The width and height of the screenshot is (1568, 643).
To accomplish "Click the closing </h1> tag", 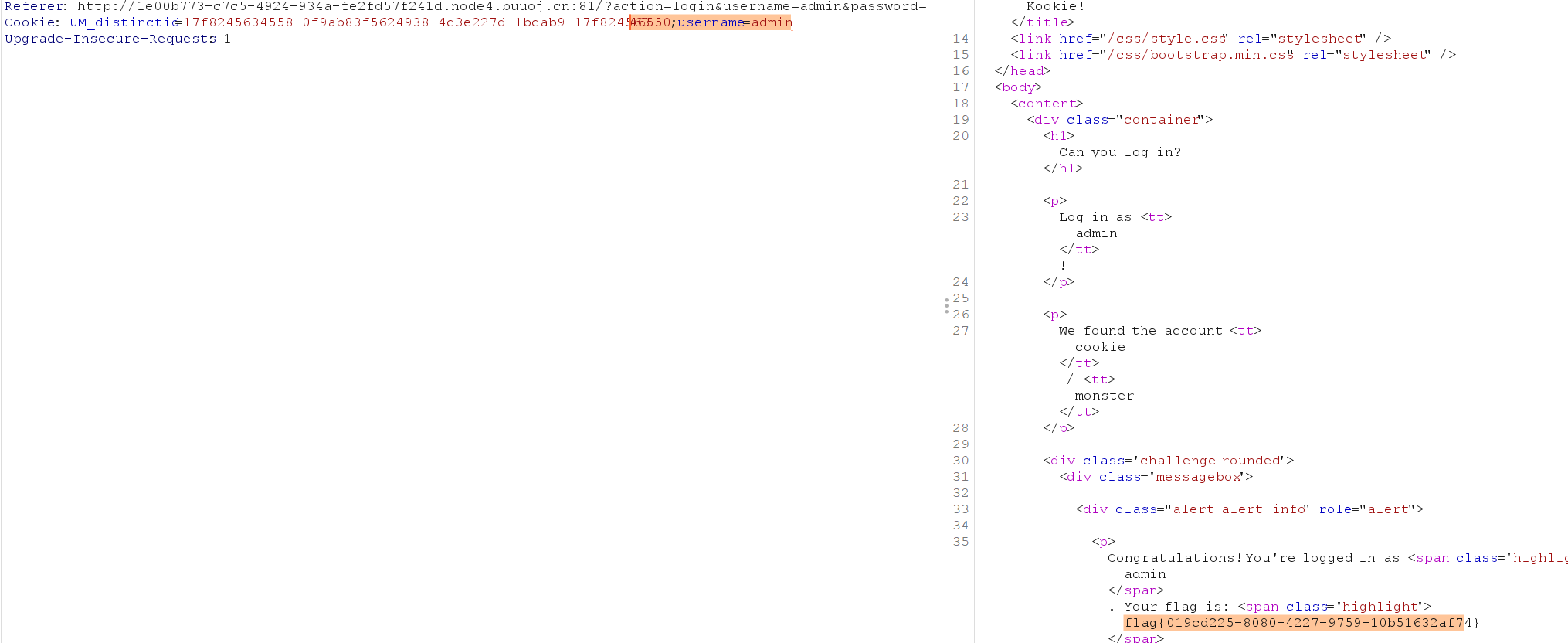I will pos(1063,168).
